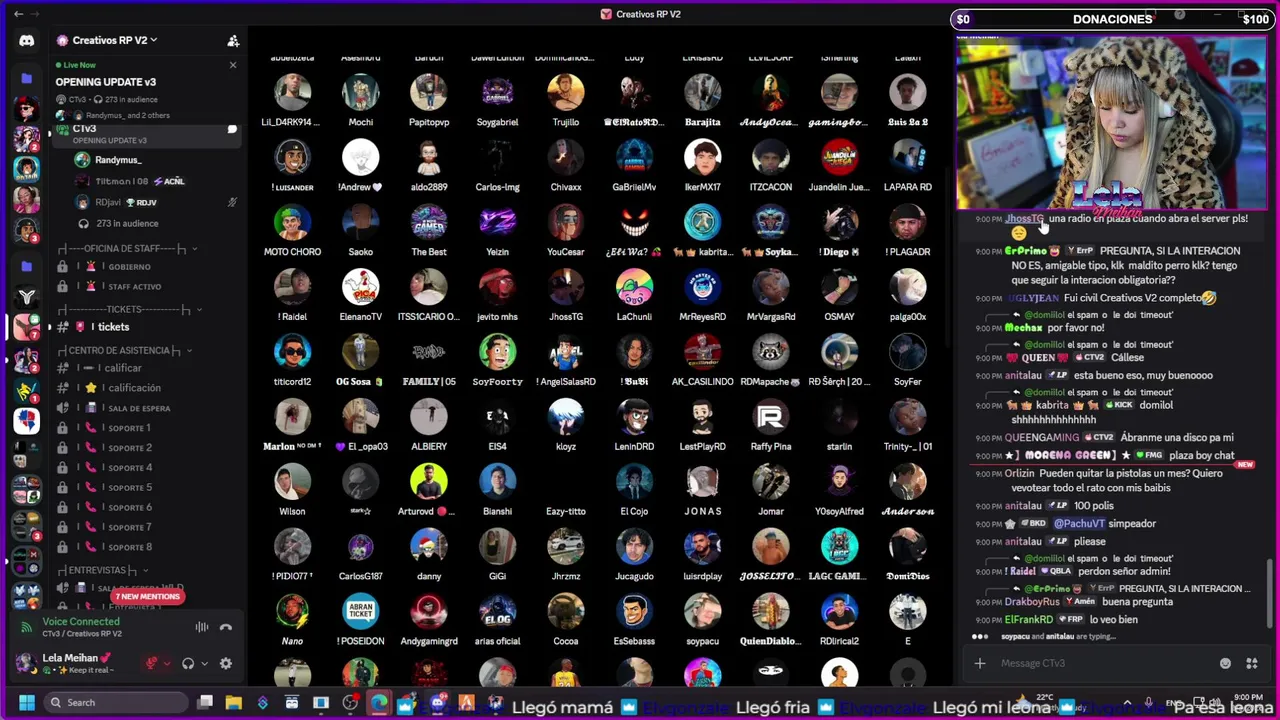Viewport: 1280px width, 720px height.
Task: Click the add attachment plus icon
Action: tap(980, 663)
